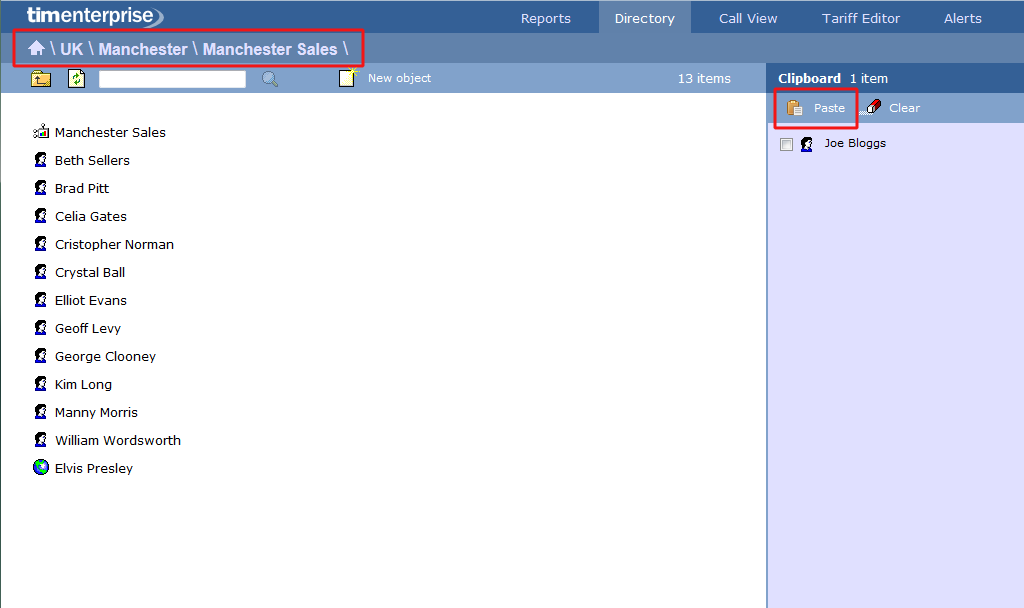Click the name 'Cristopher Norman'
The height and width of the screenshot is (608, 1024).
pos(114,244)
